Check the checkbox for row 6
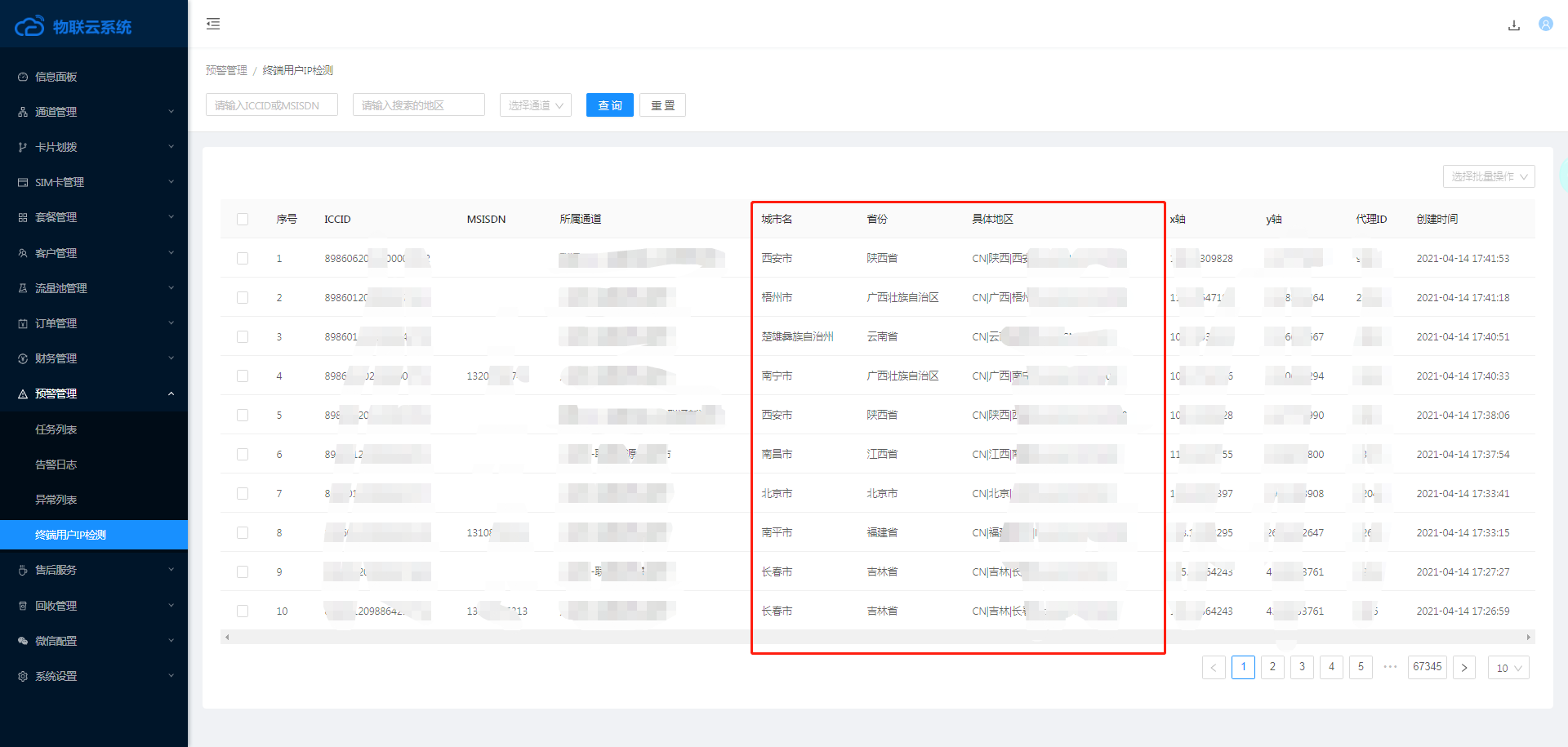The height and width of the screenshot is (747, 1568). pos(243,454)
